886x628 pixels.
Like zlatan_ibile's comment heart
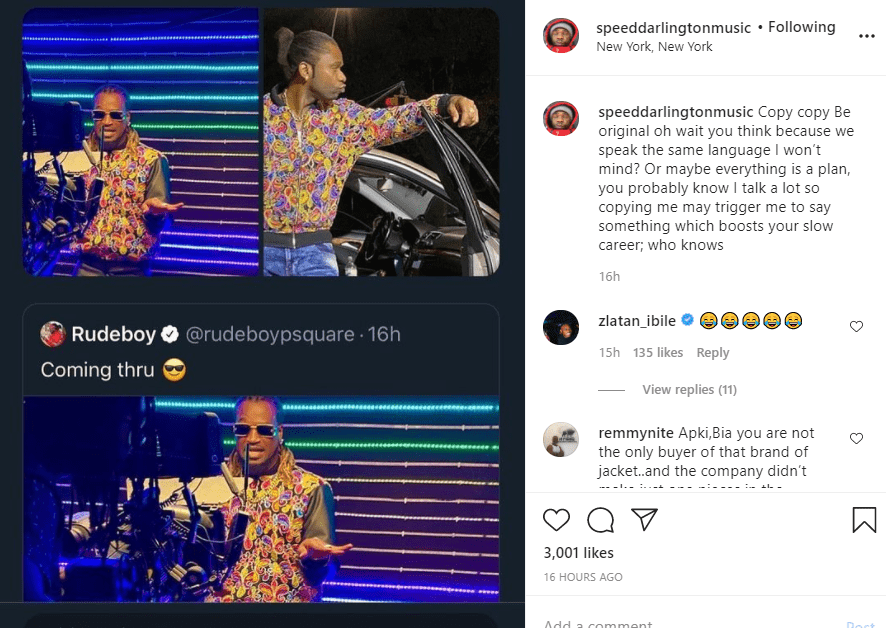point(856,326)
